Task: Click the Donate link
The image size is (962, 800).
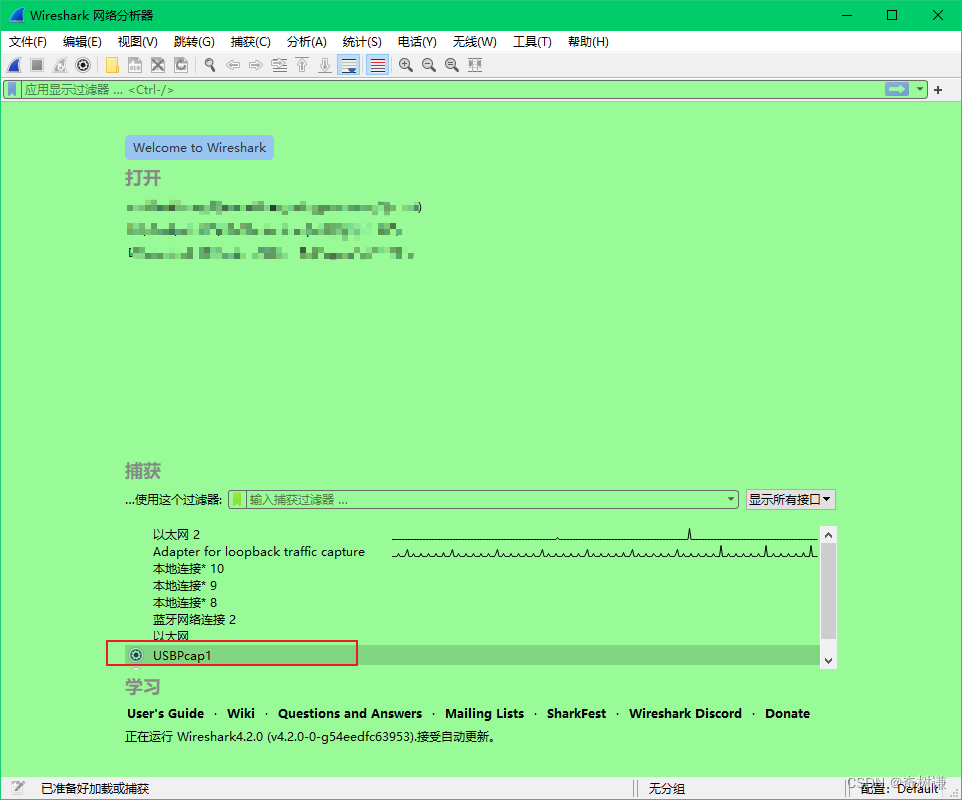Action: click(x=787, y=713)
